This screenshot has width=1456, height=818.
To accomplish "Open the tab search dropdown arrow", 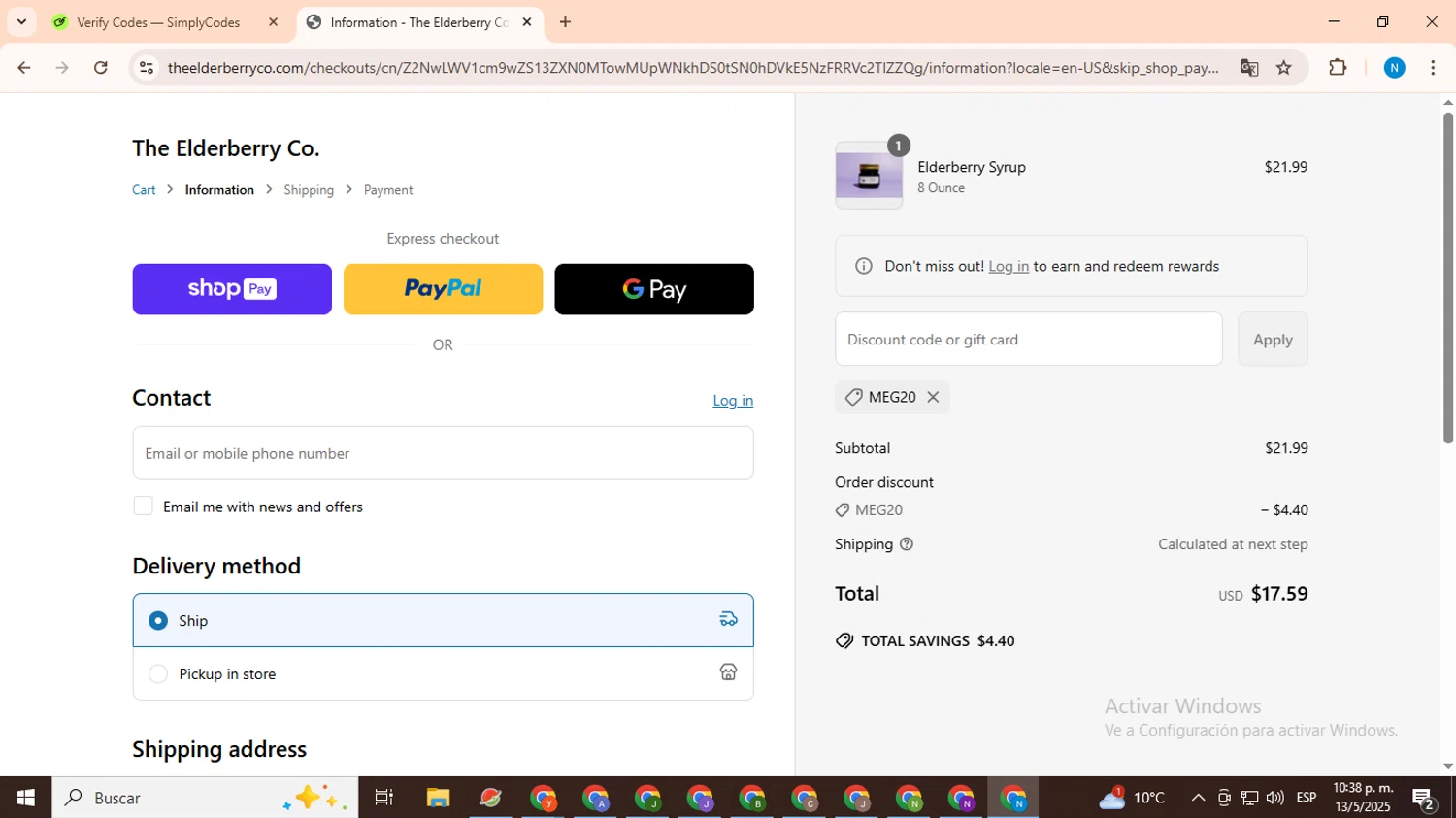I will point(21,22).
